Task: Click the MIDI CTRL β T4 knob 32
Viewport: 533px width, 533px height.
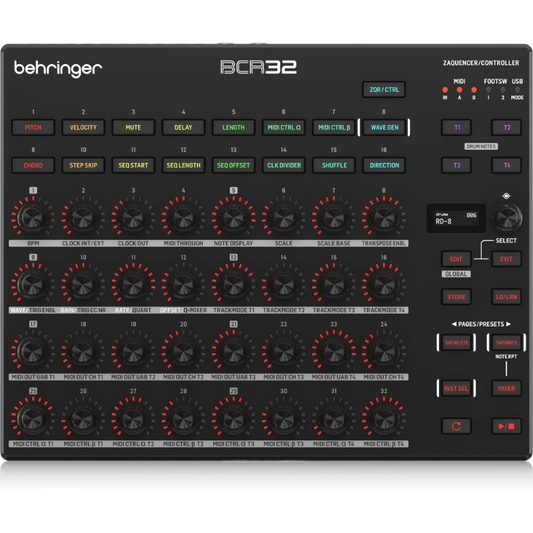Action: click(x=384, y=418)
